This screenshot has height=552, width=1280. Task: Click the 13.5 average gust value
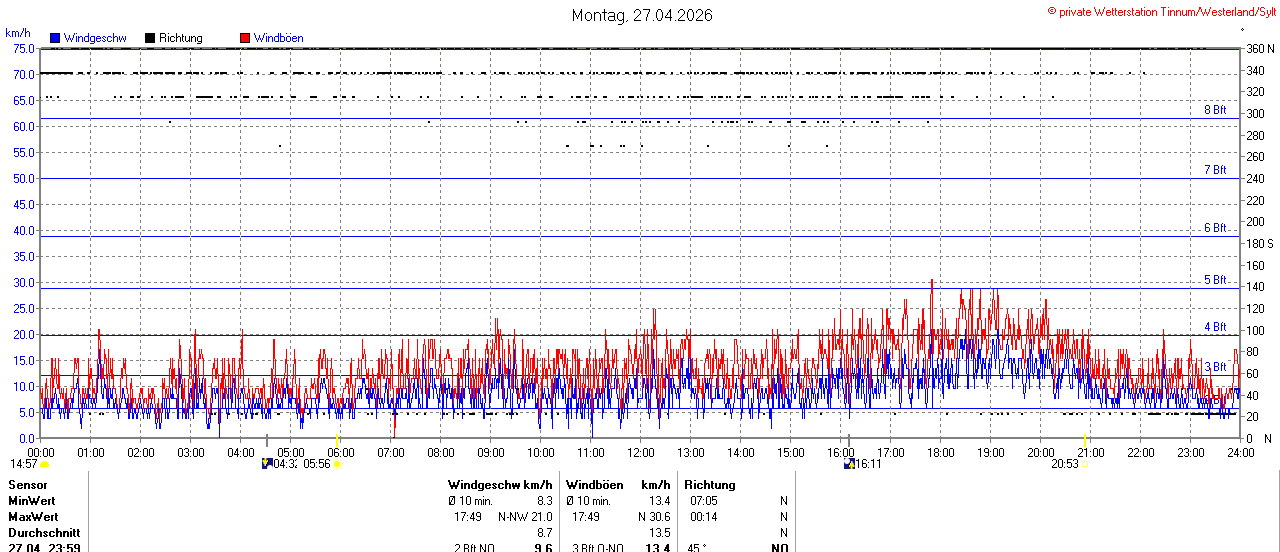659,533
